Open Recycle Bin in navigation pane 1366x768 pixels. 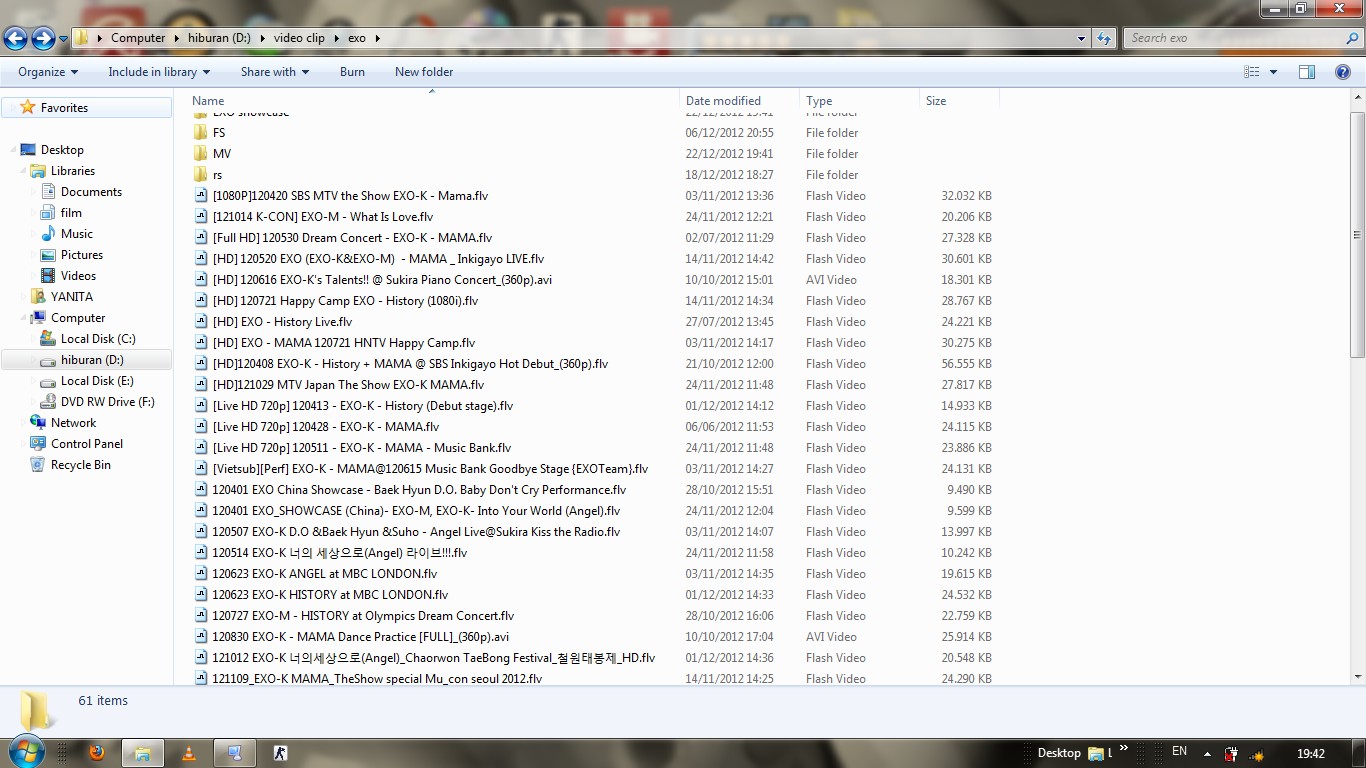[x=80, y=465]
